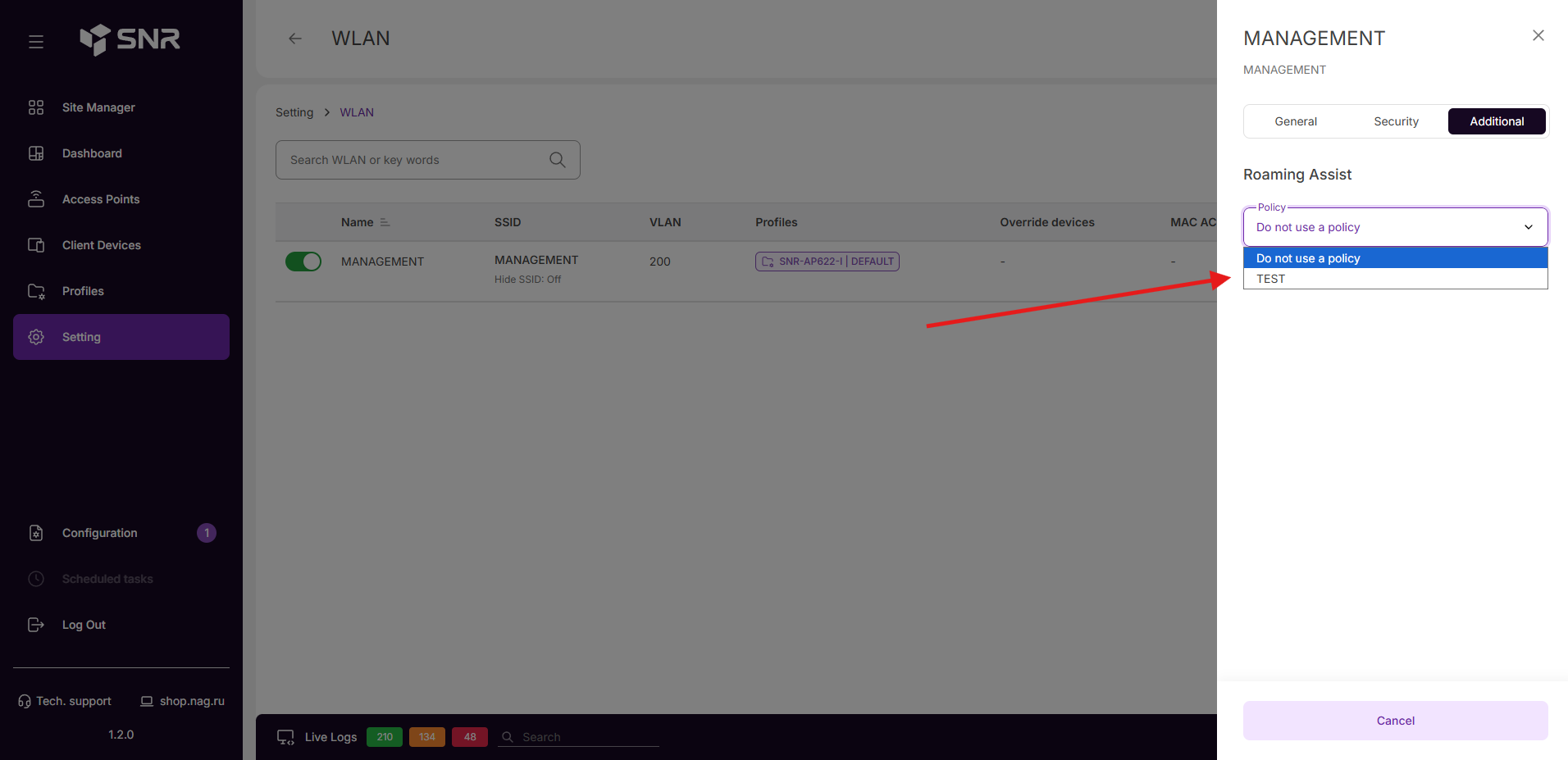1568x760 pixels.
Task: Open Site Manager from sidebar
Action: 121,107
